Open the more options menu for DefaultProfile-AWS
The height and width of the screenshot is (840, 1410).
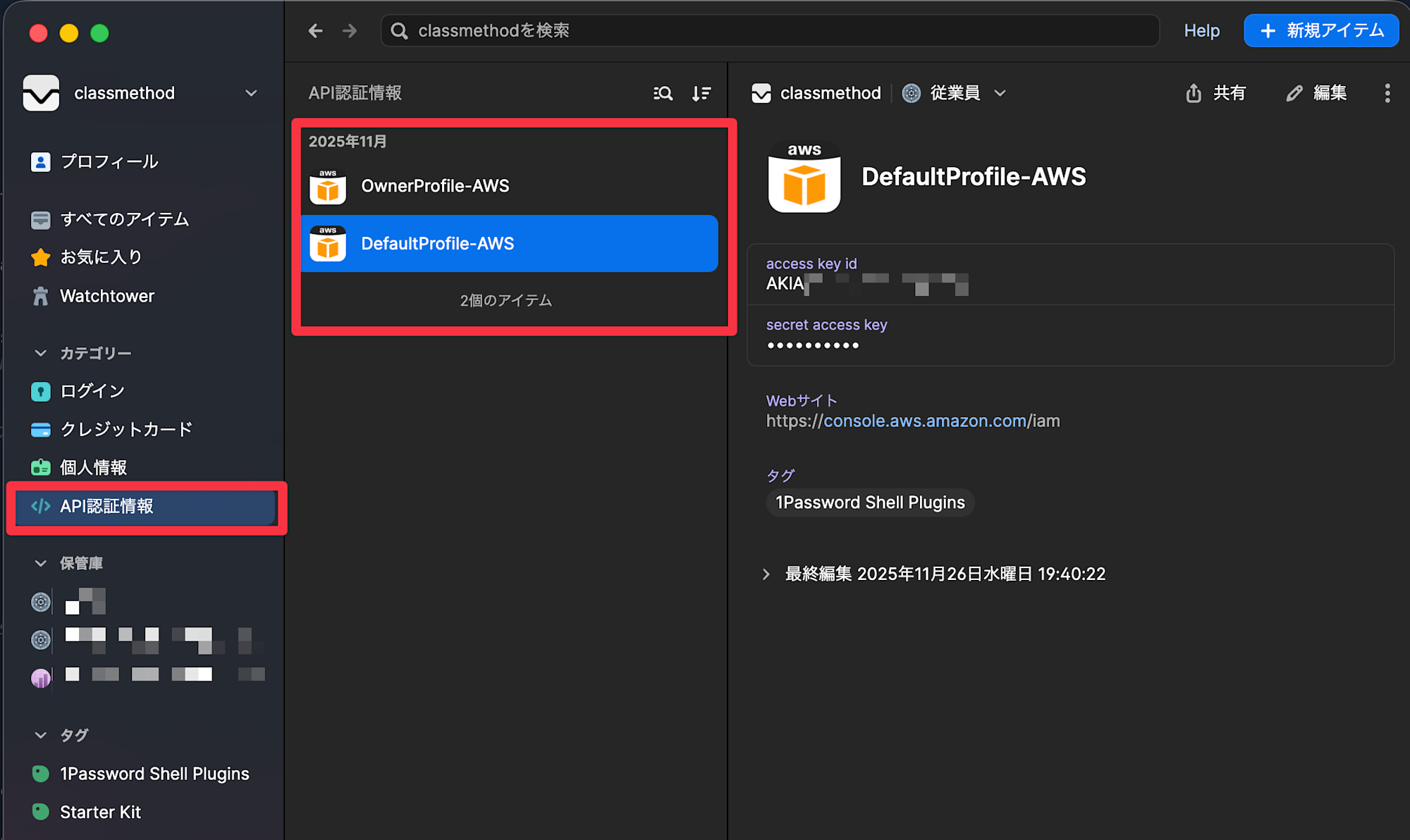click(1387, 92)
